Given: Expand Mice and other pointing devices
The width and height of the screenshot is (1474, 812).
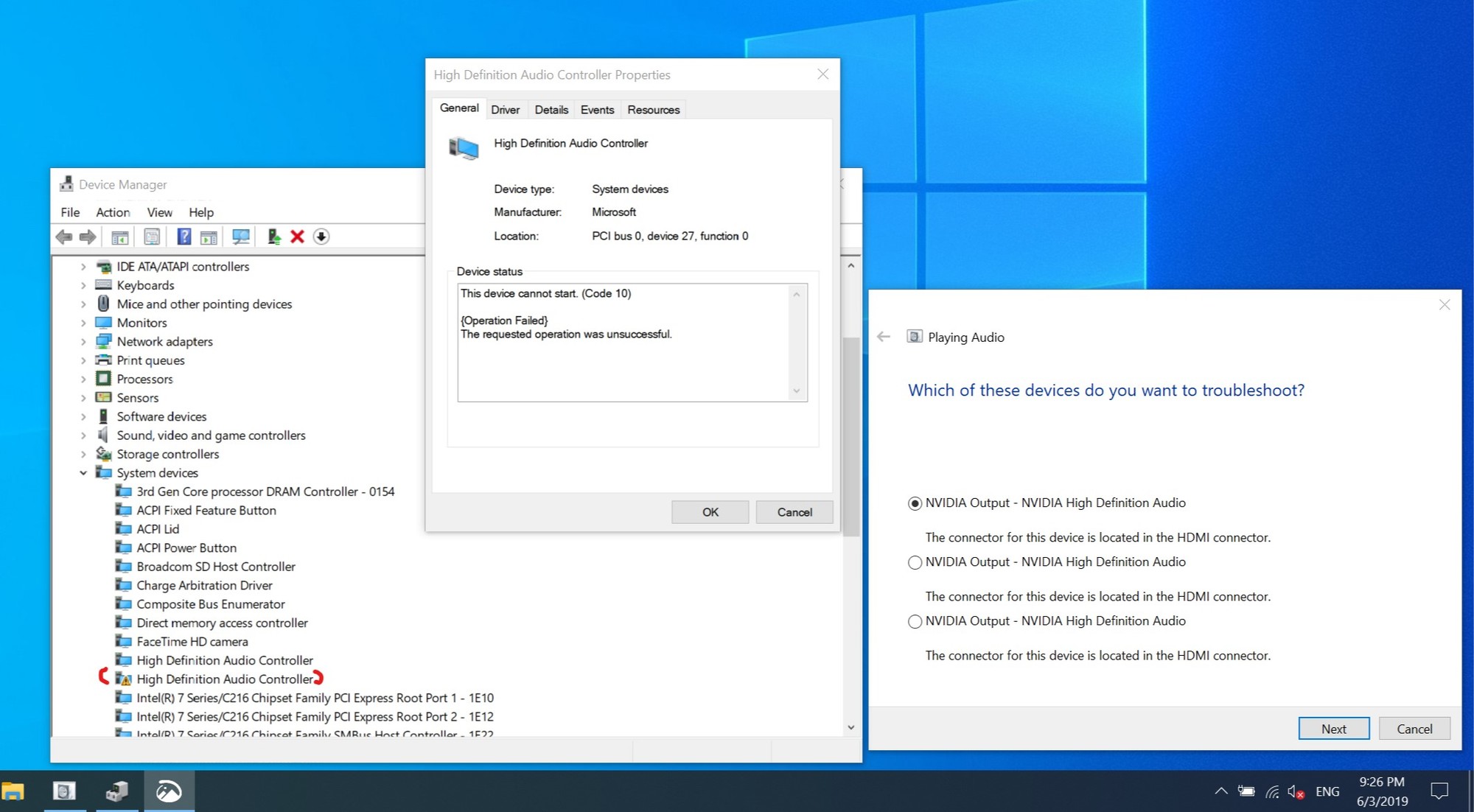Looking at the screenshot, I should point(83,304).
